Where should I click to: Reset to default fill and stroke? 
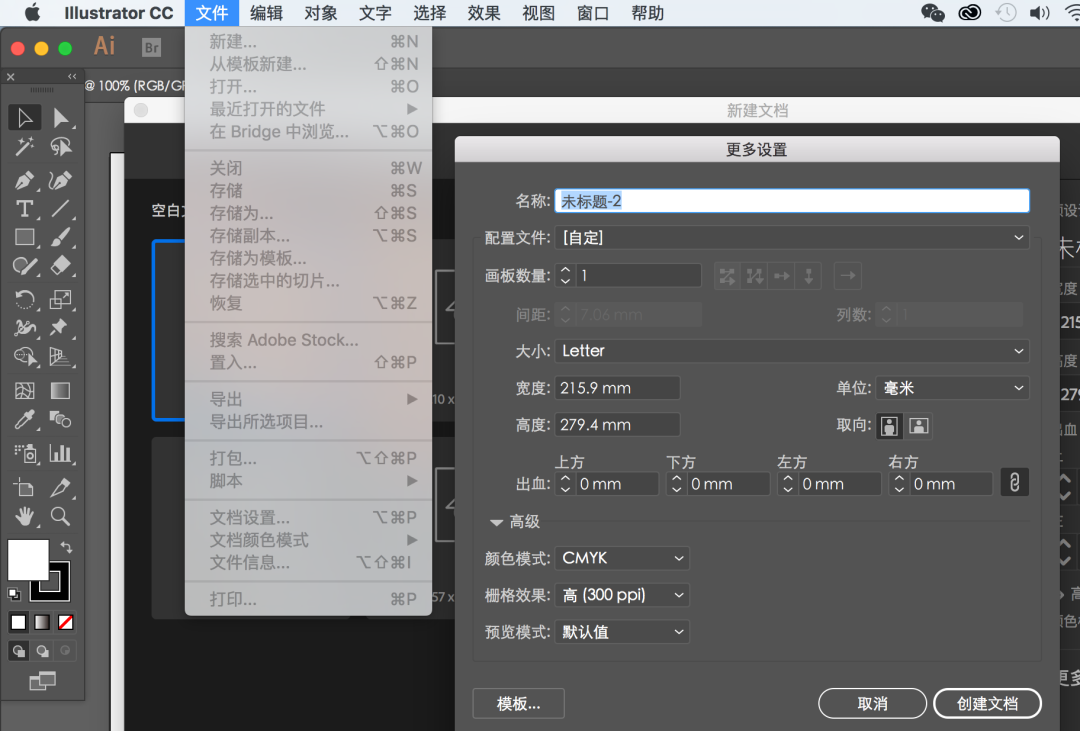14,593
